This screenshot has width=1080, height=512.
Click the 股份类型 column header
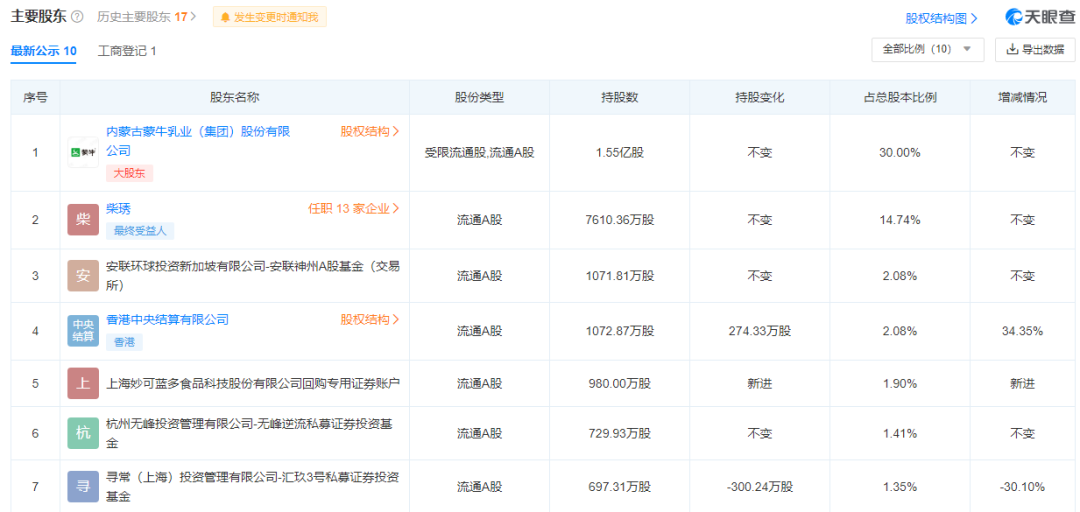[x=480, y=98]
